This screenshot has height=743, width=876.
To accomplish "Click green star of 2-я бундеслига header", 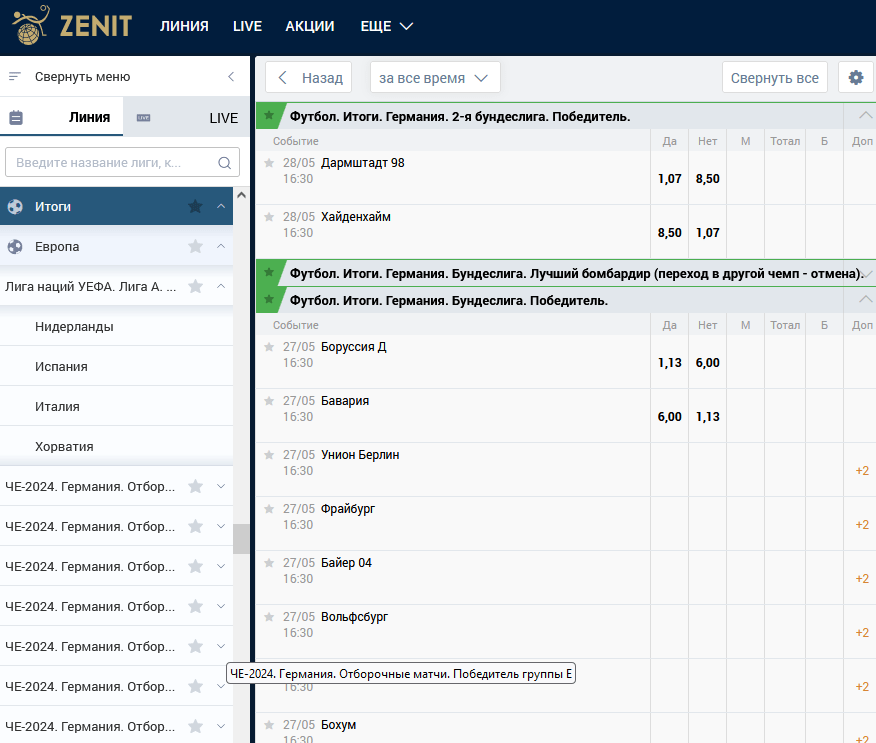I will pyautogui.click(x=269, y=116).
